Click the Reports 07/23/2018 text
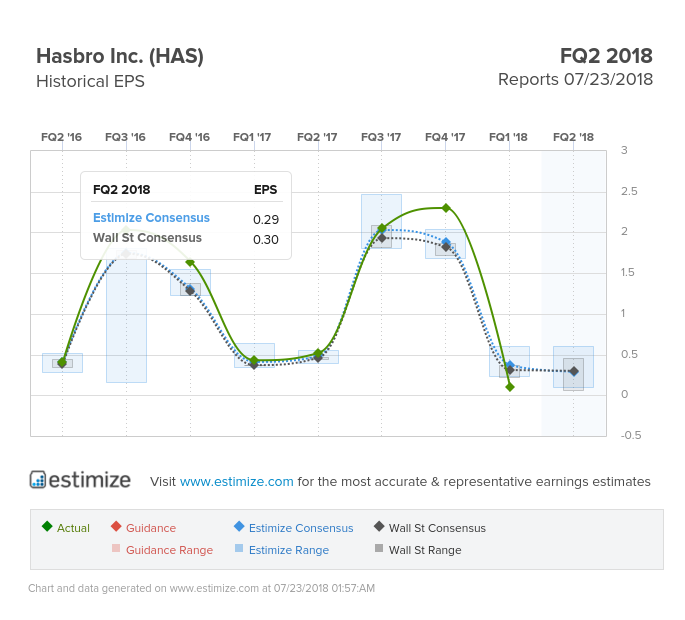The image size is (685, 620). pos(575,80)
